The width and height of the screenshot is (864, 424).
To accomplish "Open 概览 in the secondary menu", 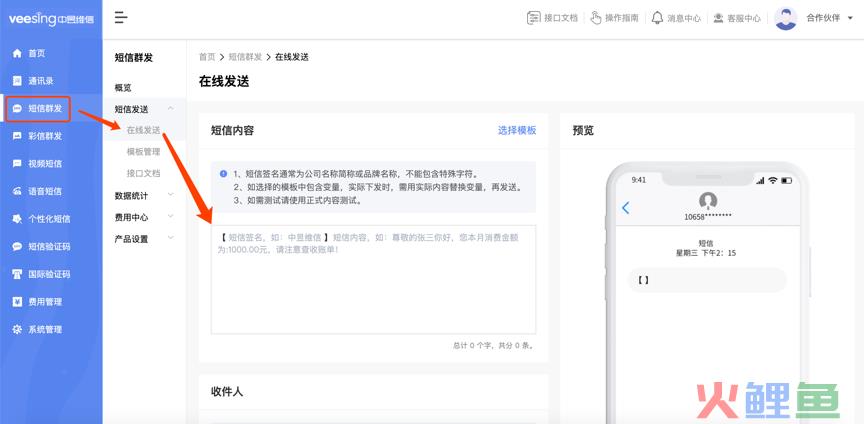I will click(123, 88).
